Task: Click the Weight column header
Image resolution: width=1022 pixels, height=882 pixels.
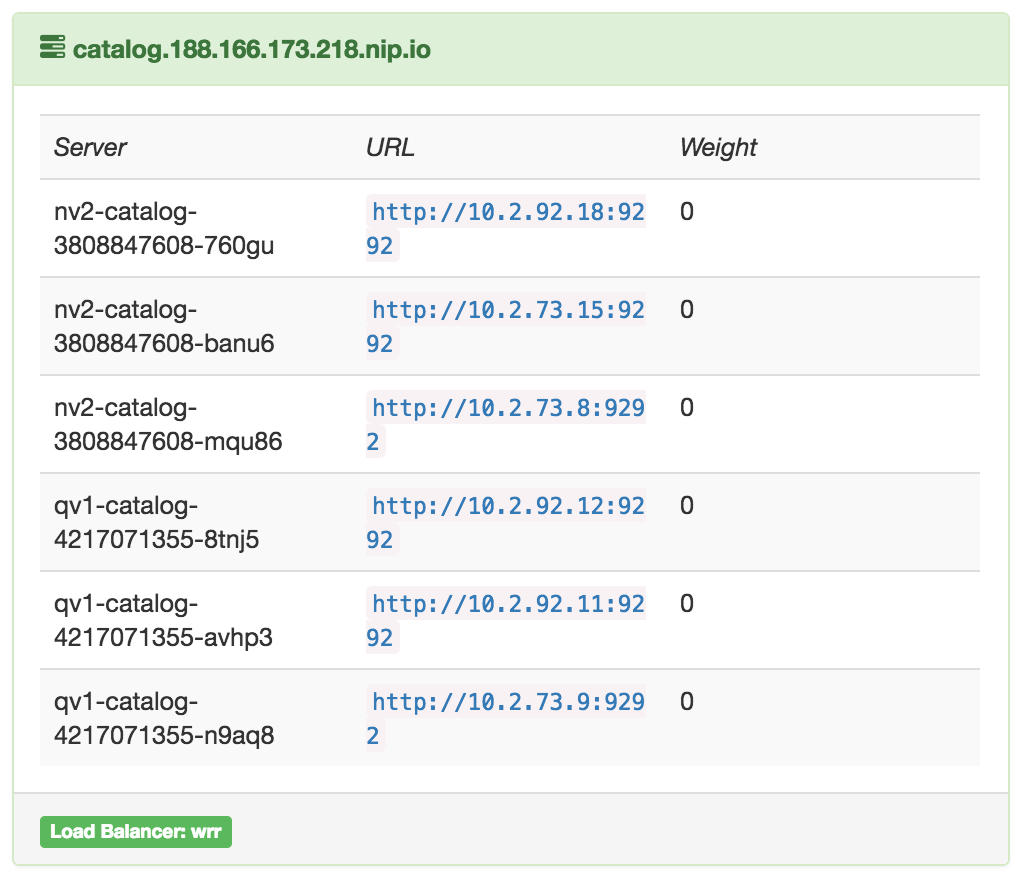Action: point(718,147)
